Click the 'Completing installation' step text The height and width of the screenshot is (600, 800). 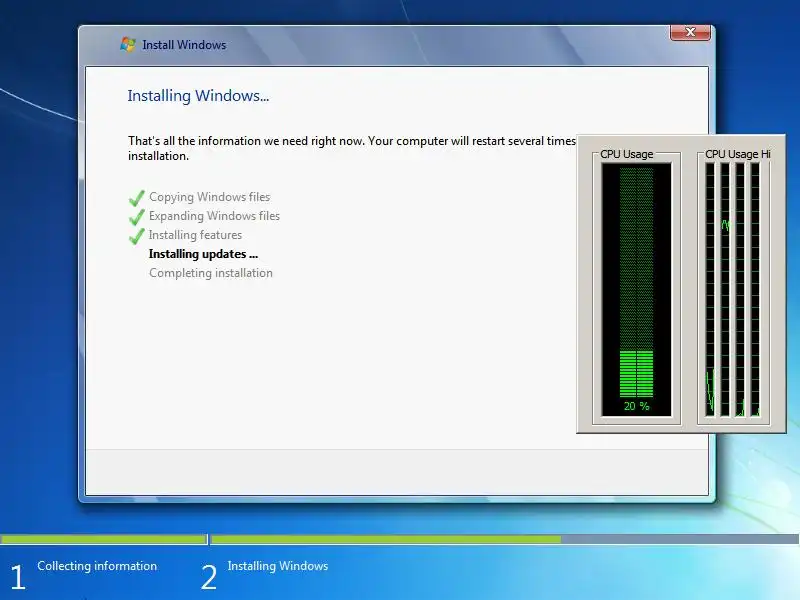coord(211,273)
